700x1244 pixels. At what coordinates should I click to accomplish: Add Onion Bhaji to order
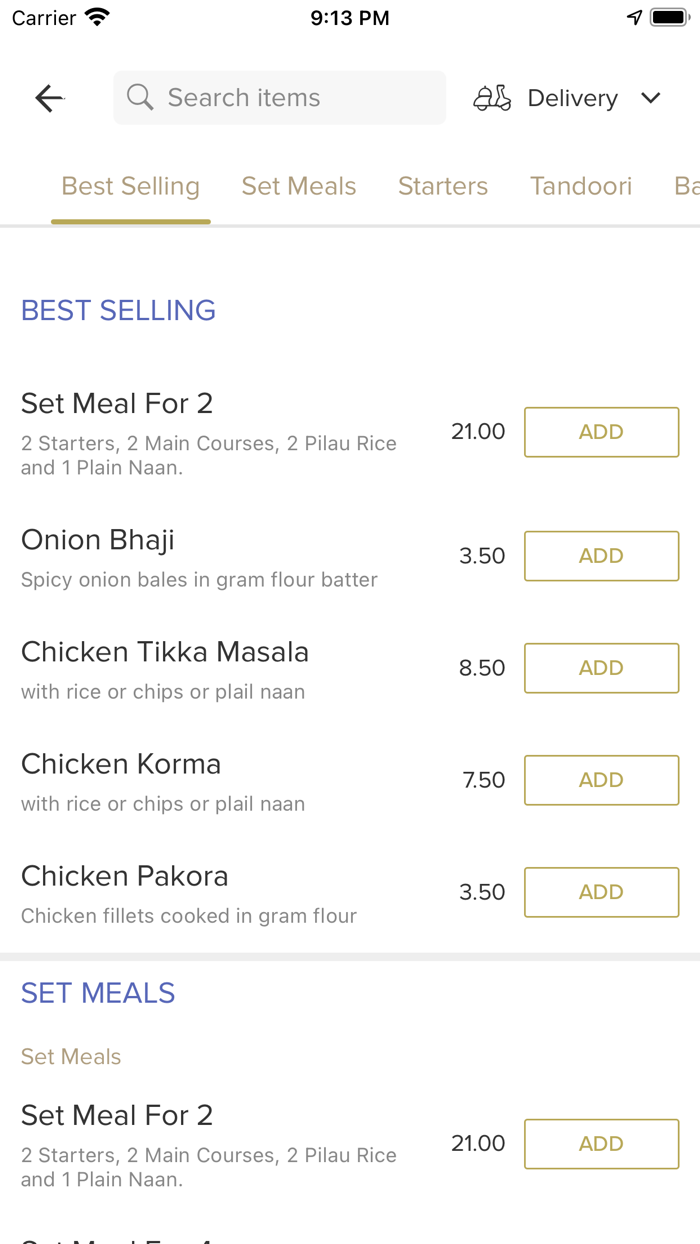tap(601, 556)
